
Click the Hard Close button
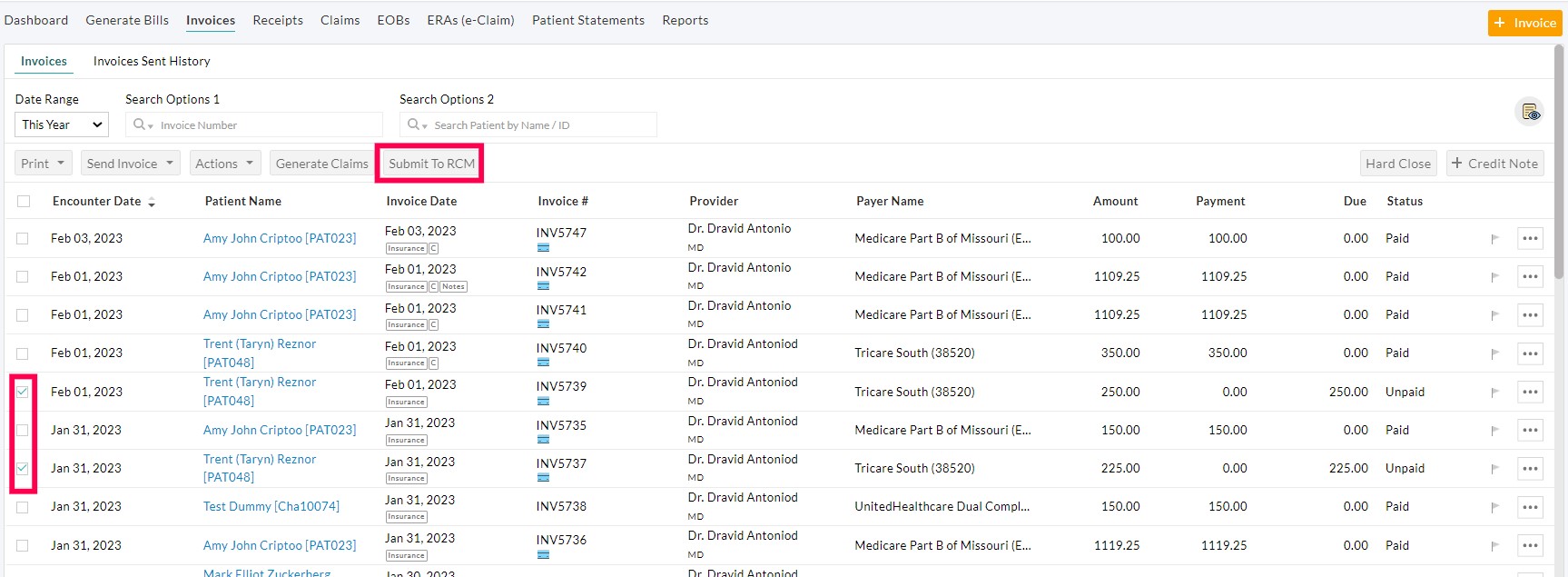[x=1398, y=164]
